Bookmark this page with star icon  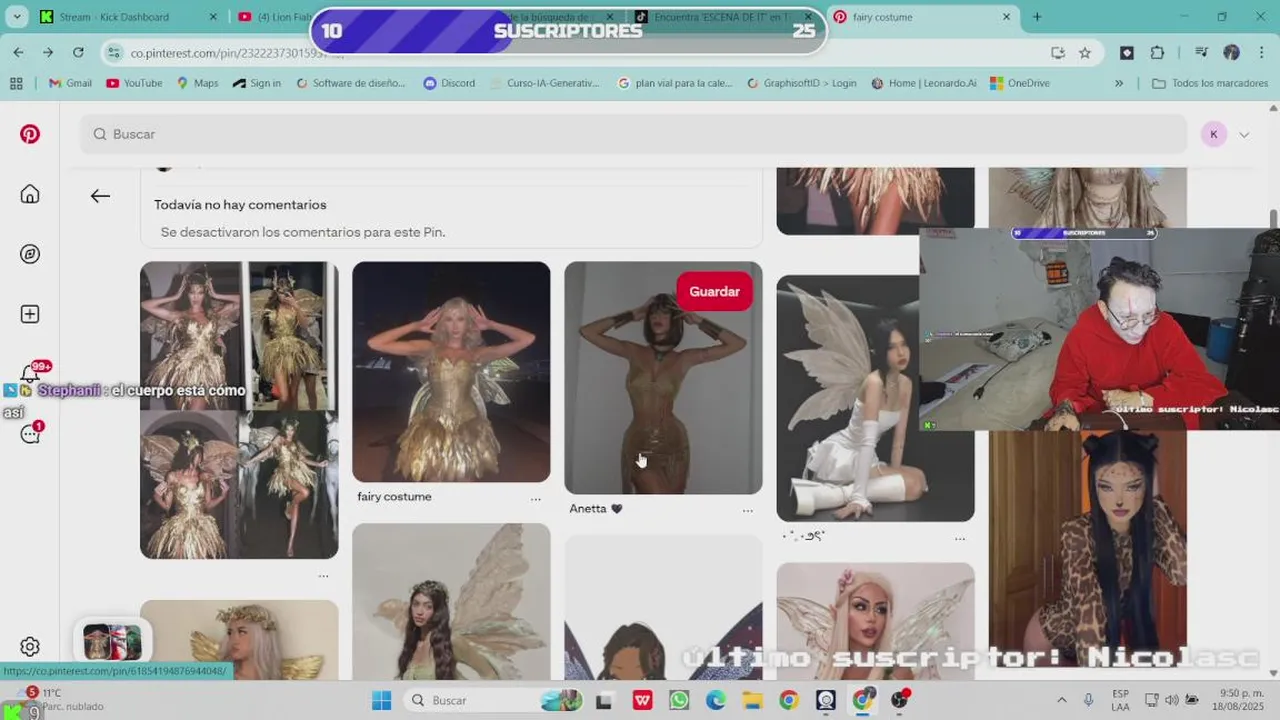pyautogui.click(x=1085, y=53)
